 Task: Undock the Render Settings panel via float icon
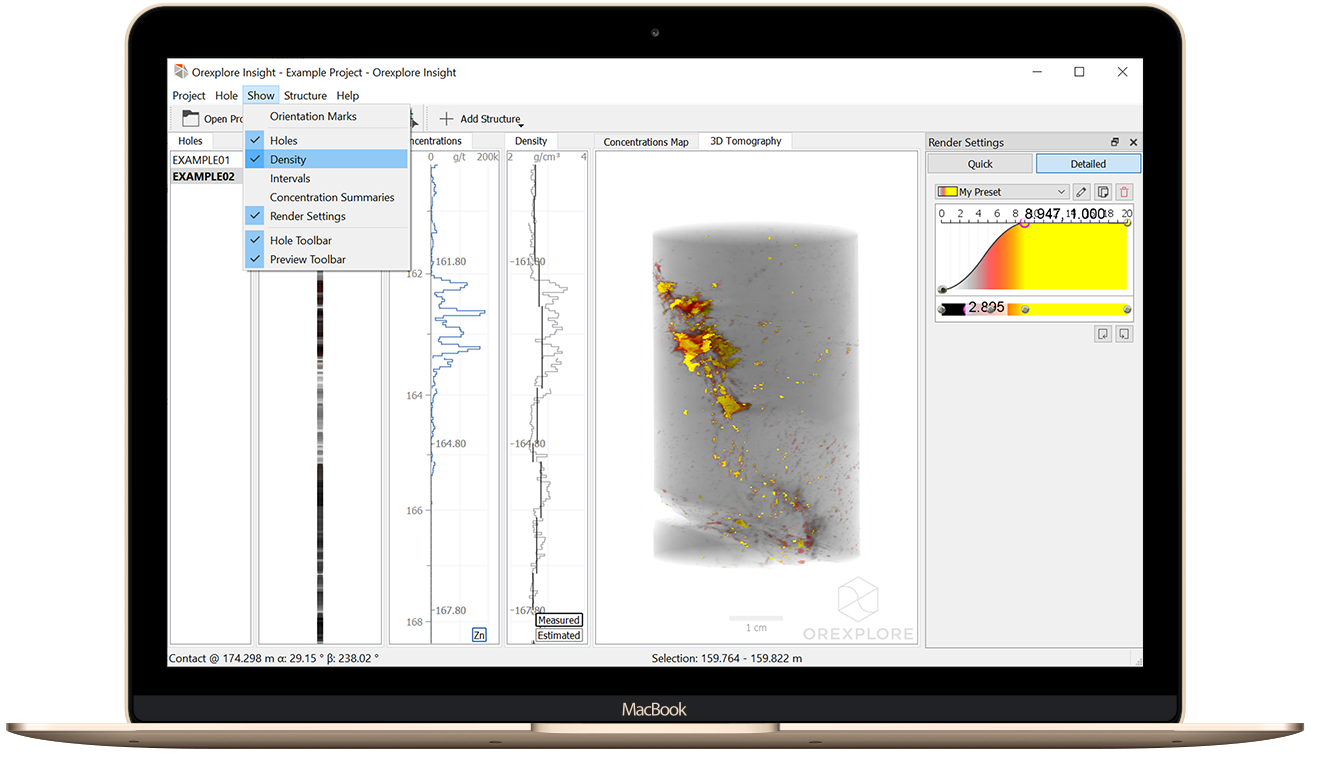(1114, 142)
